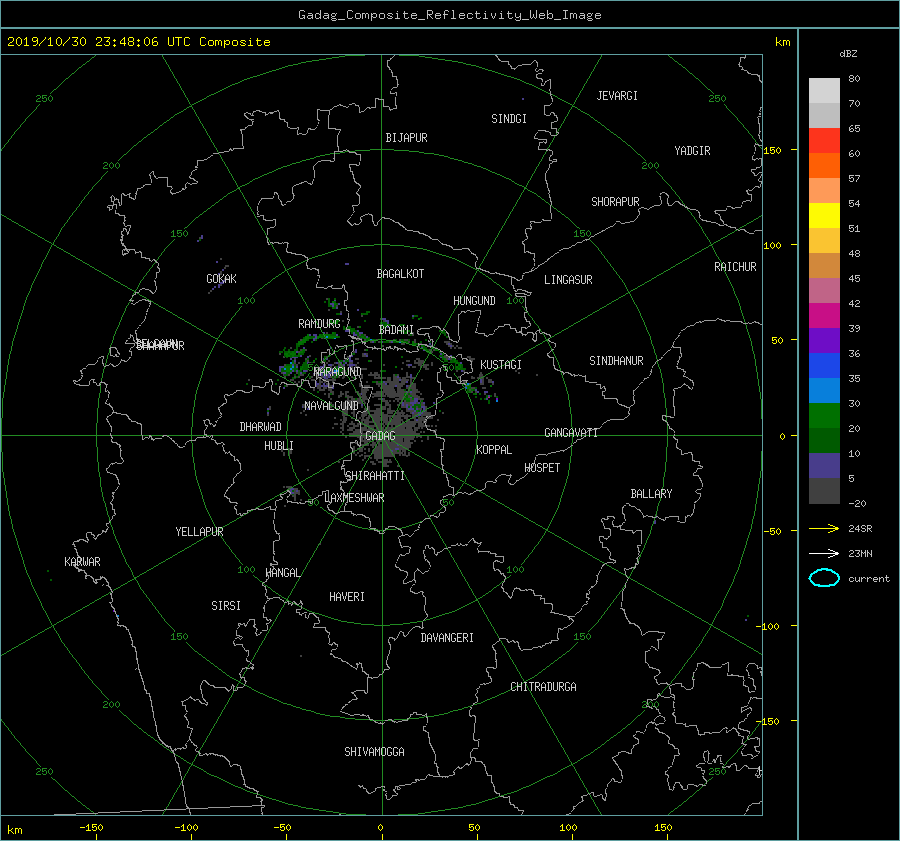Viewport: 900px width, 841px height.
Task: Pick the deep orange 57-60 dBZ swatch
Action: click(x=824, y=165)
